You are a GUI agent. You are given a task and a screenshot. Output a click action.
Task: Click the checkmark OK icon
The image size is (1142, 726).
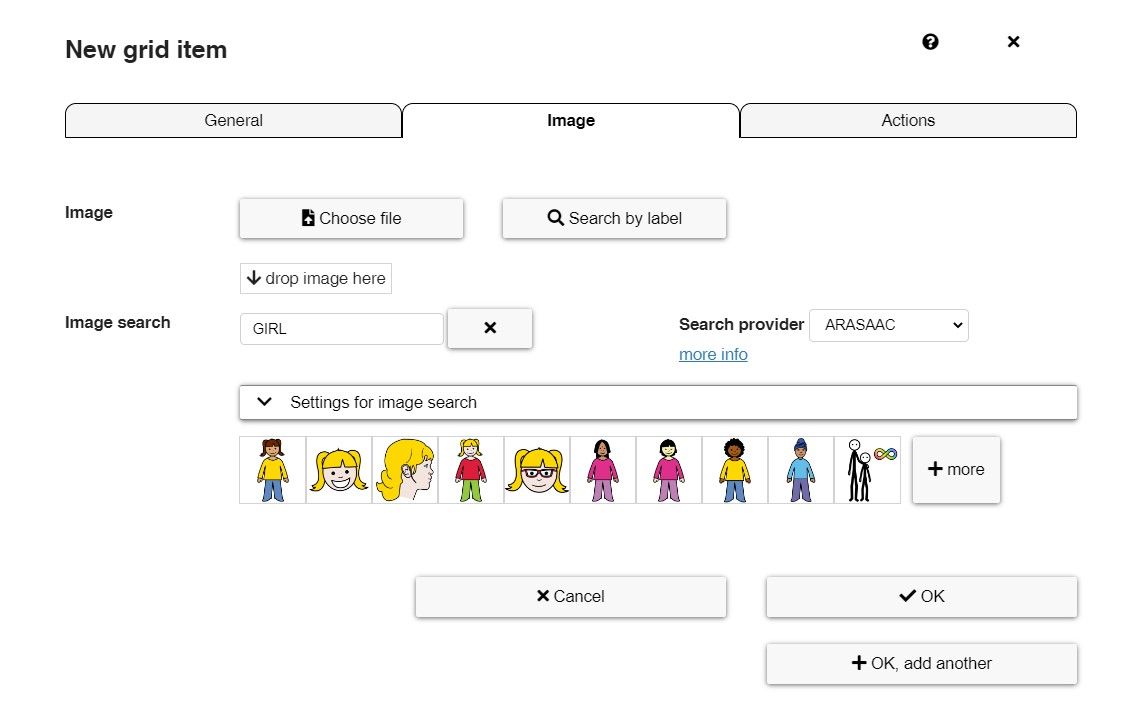pos(908,596)
